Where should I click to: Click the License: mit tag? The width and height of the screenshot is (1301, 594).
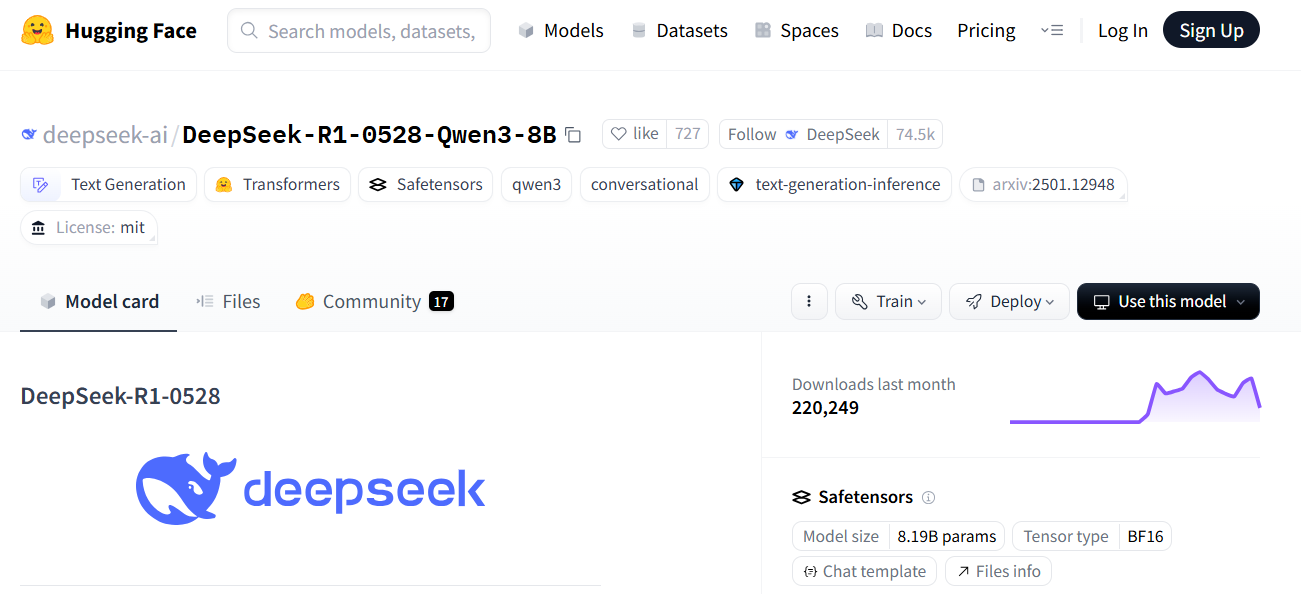(89, 228)
